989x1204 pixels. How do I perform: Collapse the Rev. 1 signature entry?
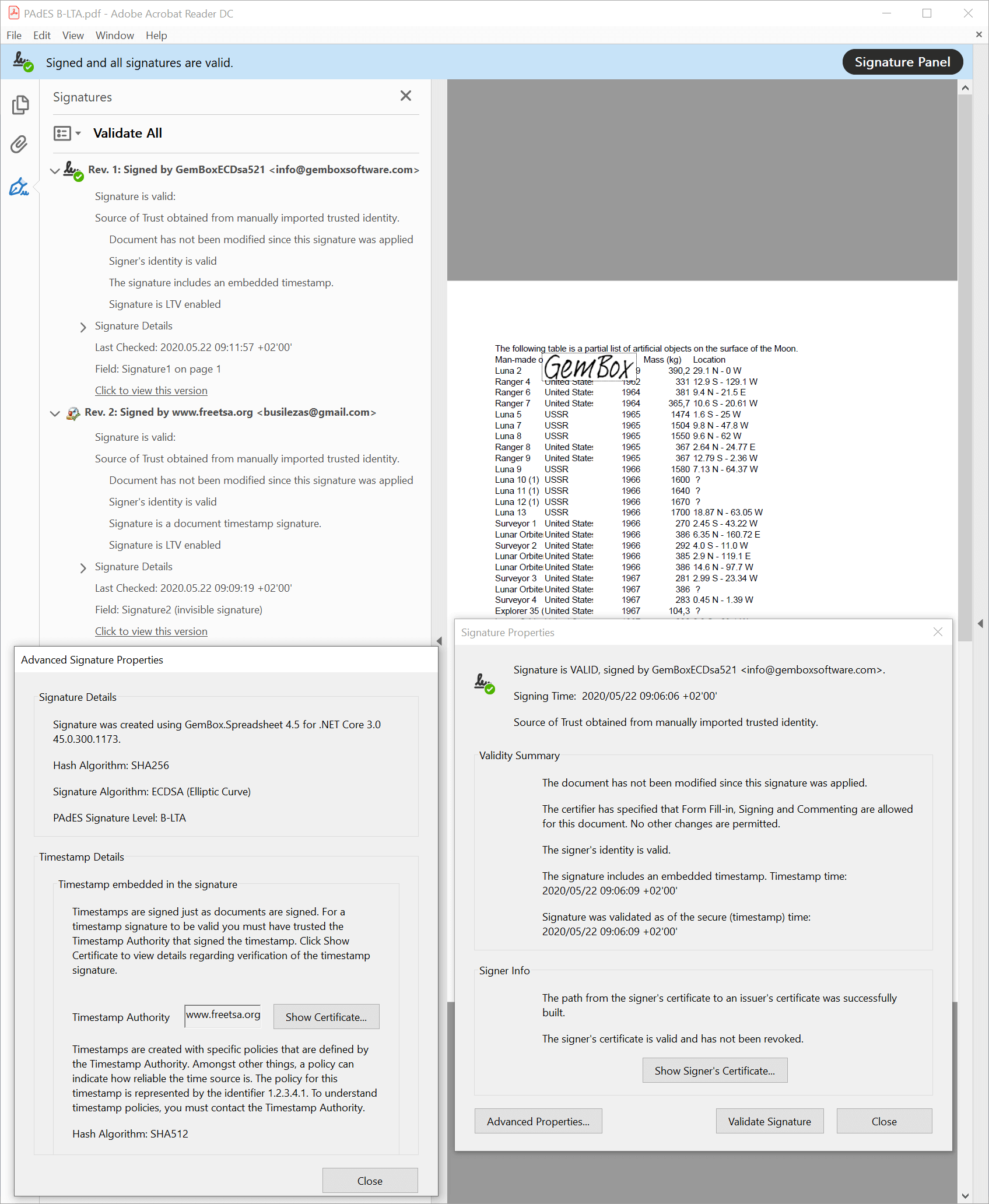55,171
